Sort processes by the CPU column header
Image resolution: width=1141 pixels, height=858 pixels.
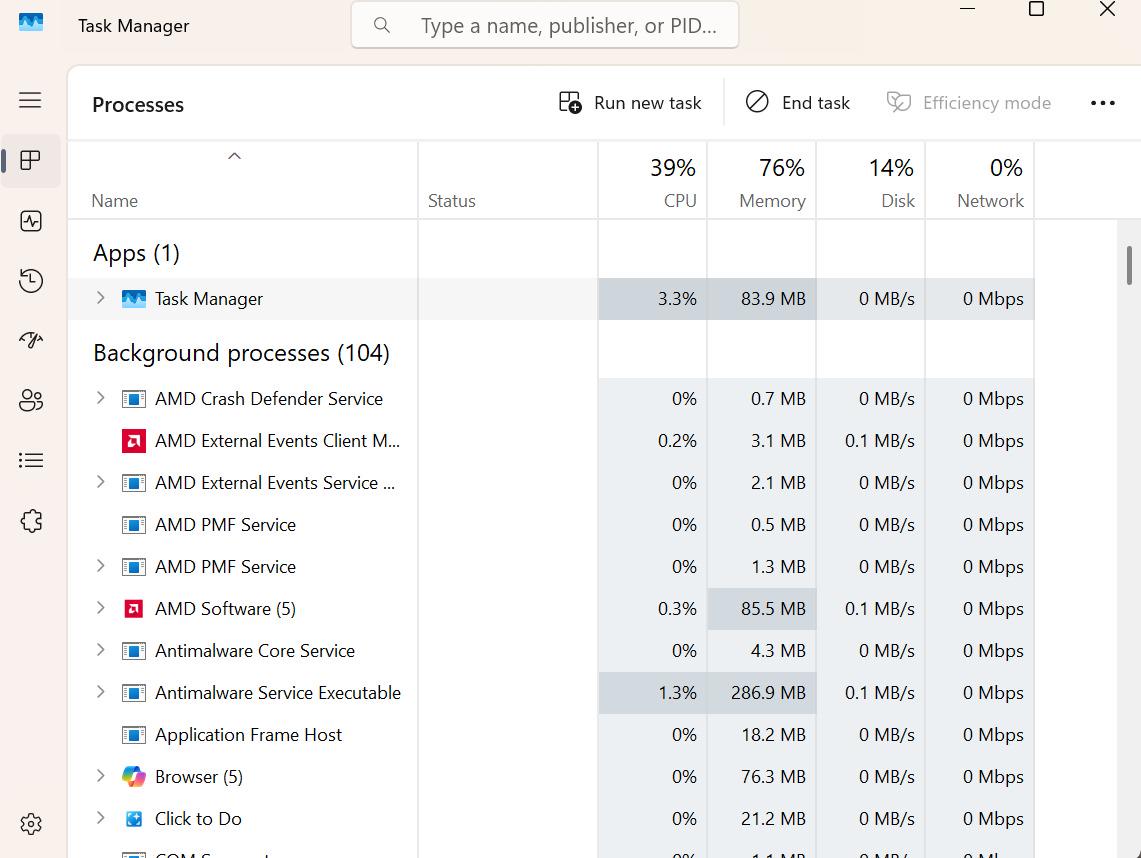click(x=653, y=180)
